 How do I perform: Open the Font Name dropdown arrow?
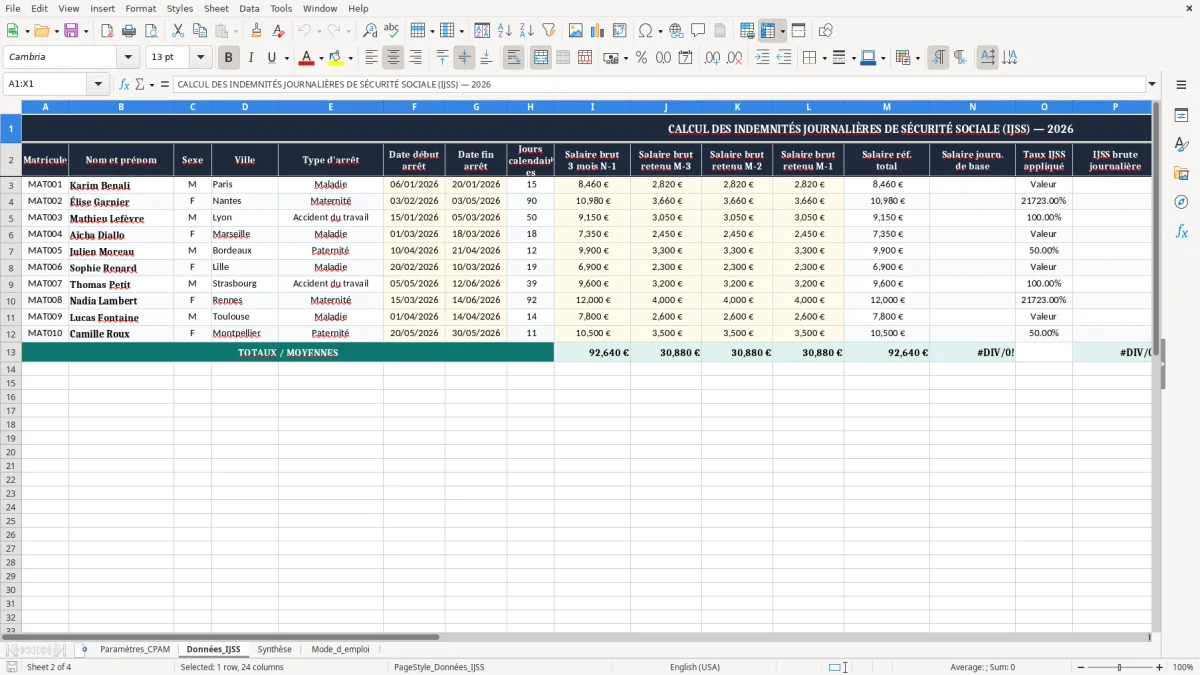tap(127, 58)
